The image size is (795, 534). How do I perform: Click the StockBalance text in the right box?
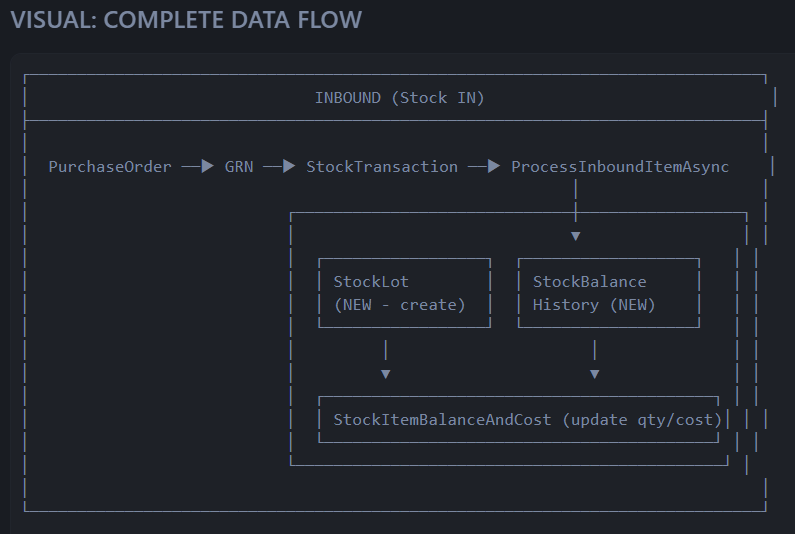click(589, 282)
